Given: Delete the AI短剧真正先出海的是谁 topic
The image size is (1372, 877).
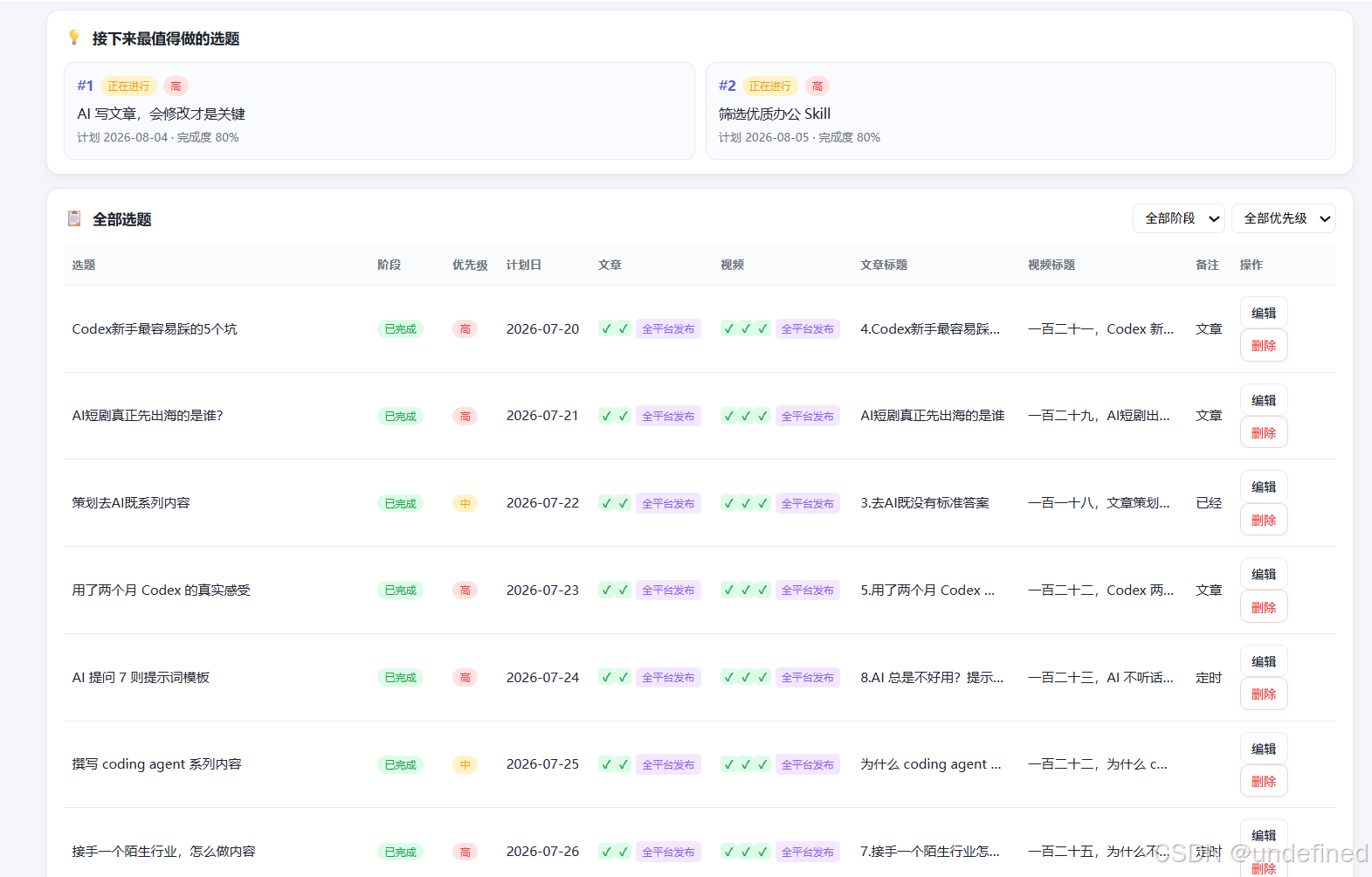Looking at the screenshot, I should [1264, 432].
